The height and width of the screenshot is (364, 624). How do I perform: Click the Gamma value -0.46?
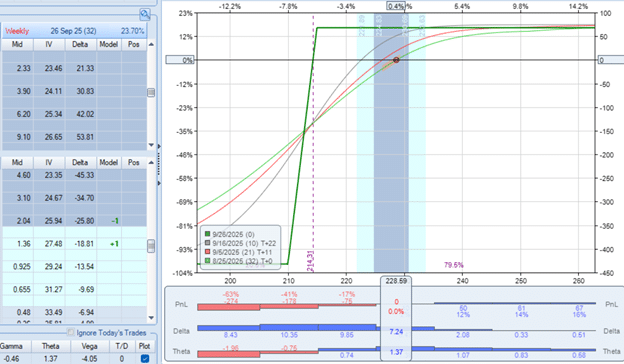[x=11, y=358]
